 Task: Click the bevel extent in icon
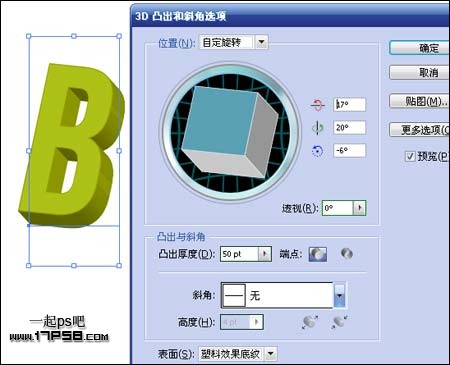pyautogui.click(x=339, y=322)
